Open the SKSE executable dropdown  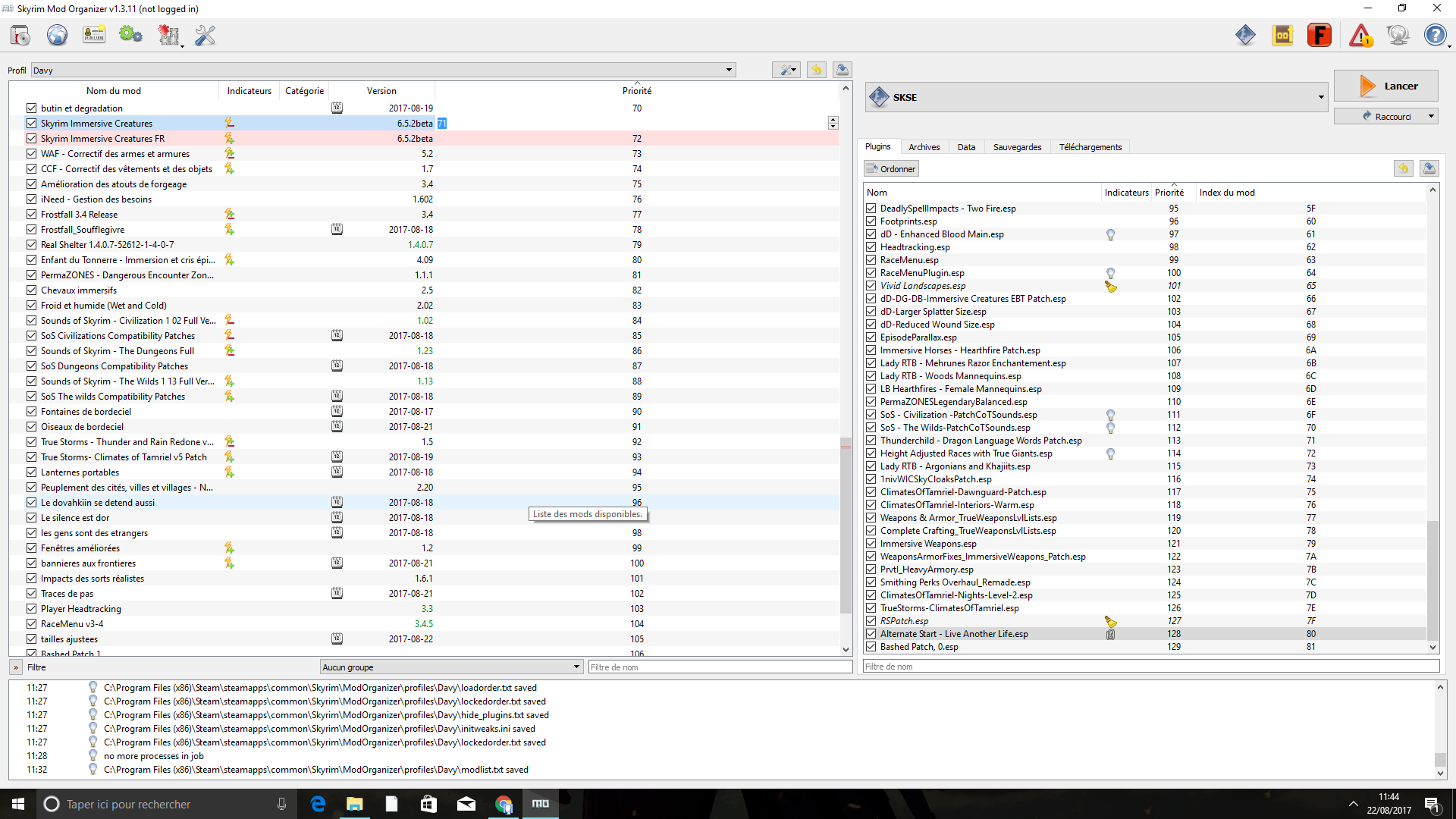(x=1096, y=97)
